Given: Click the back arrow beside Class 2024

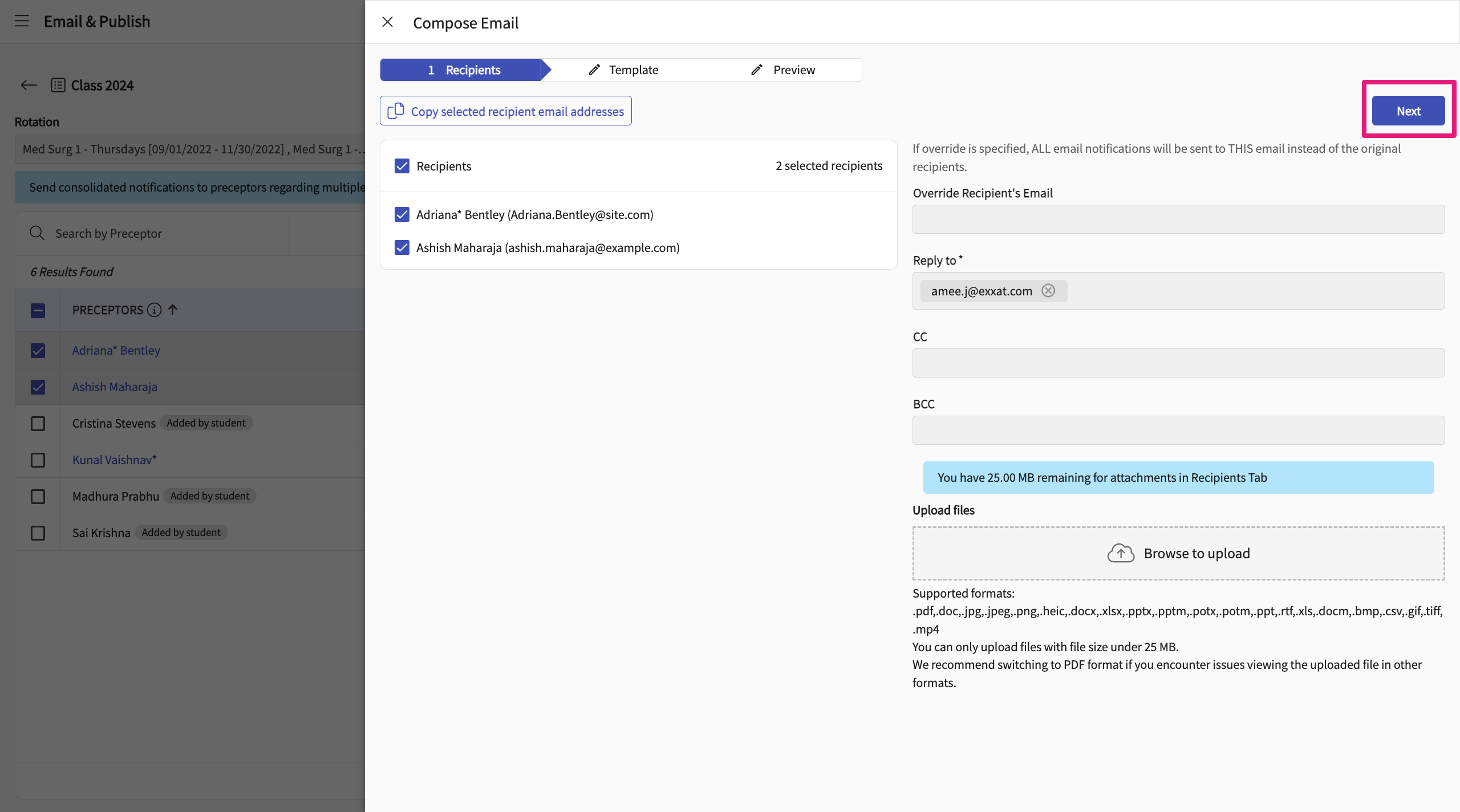Looking at the screenshot, I should (x=29, y=86).
